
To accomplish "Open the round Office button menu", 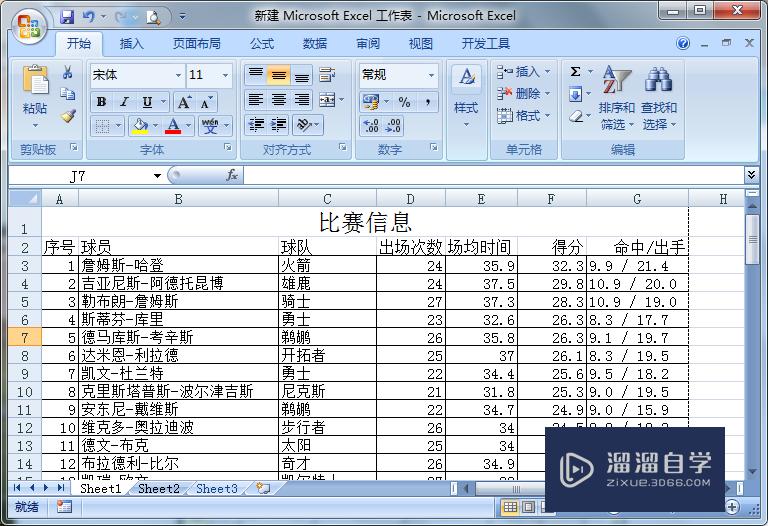I will [28, 25].
